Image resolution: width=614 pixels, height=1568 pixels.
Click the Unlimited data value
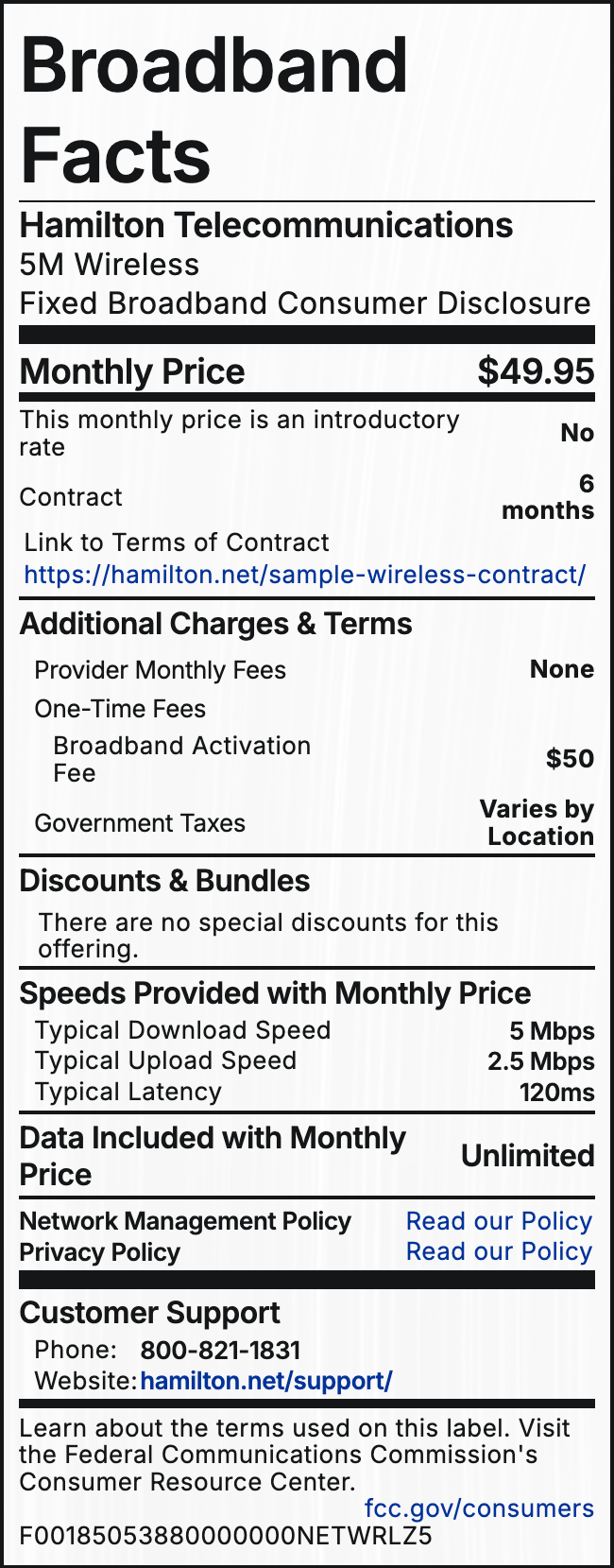pos(527,1156)
